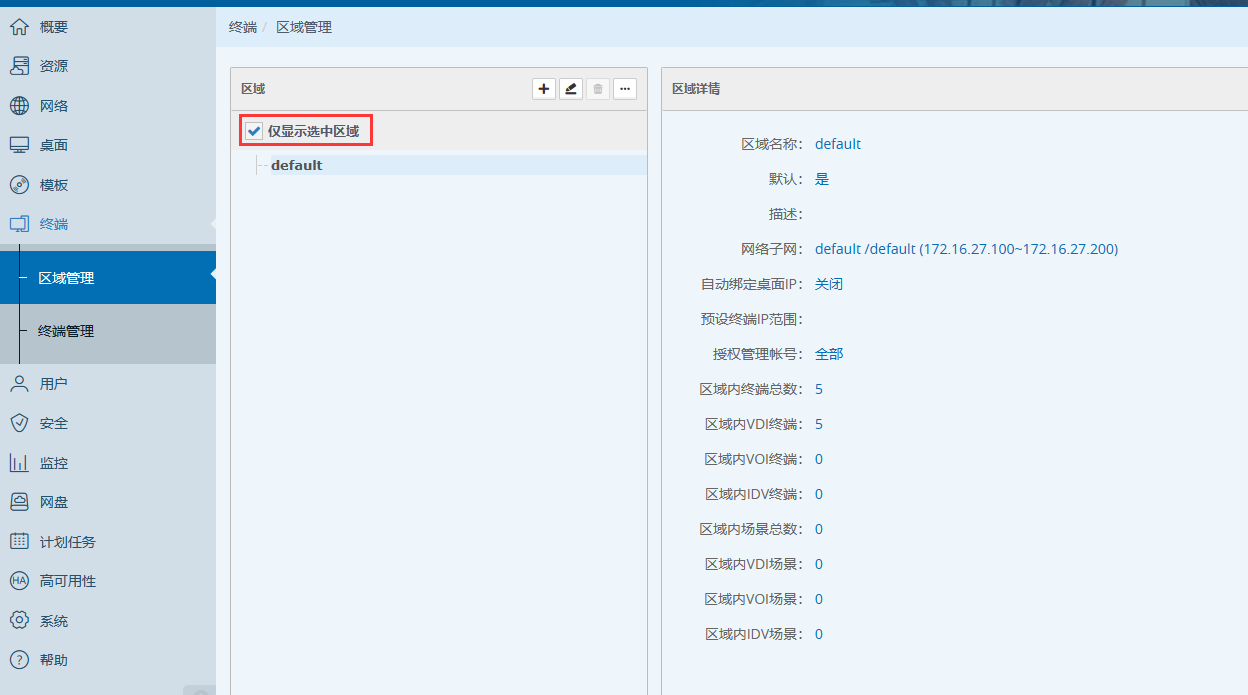
Task: Click the 资源 server icon in sidebar
Action: coord(19,66)
